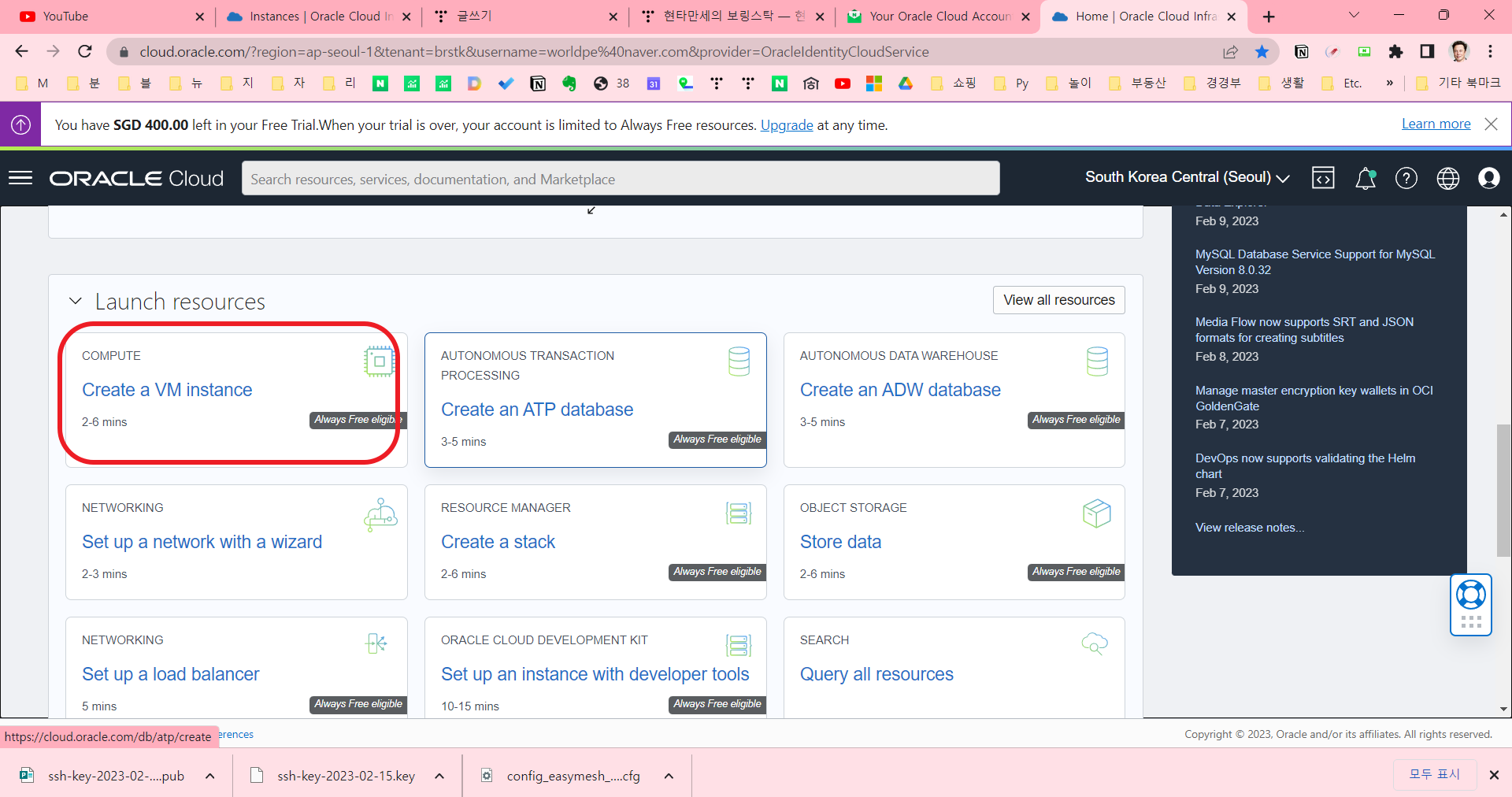Screen dimensions: 1512x797
Task: Click the Oracle Cloud search field
Action: coord(621,179)
